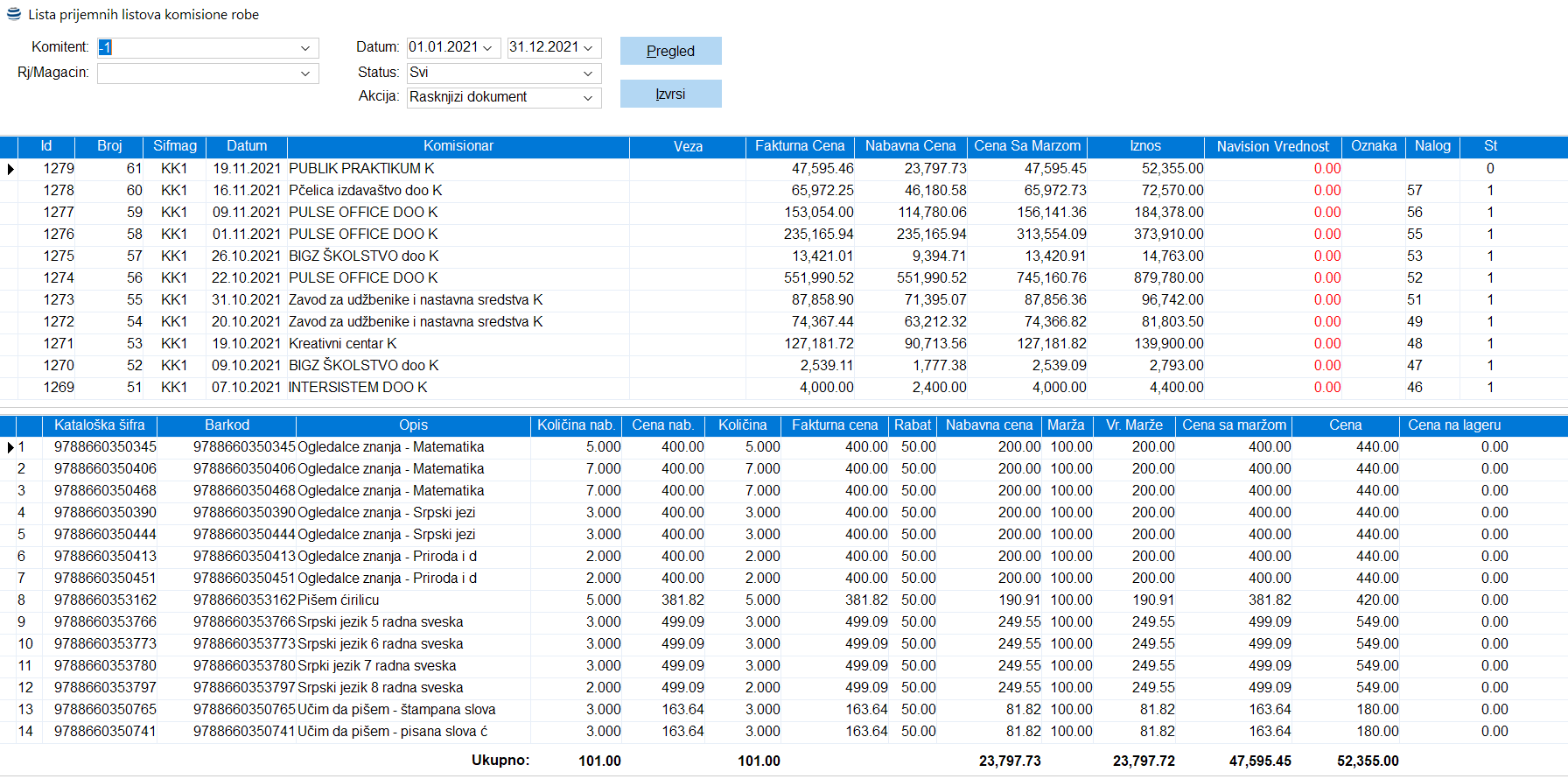Click the Komitent input field
This screenshot has width=1568, height=779.
pyautogui.click(x=197, y=48)
